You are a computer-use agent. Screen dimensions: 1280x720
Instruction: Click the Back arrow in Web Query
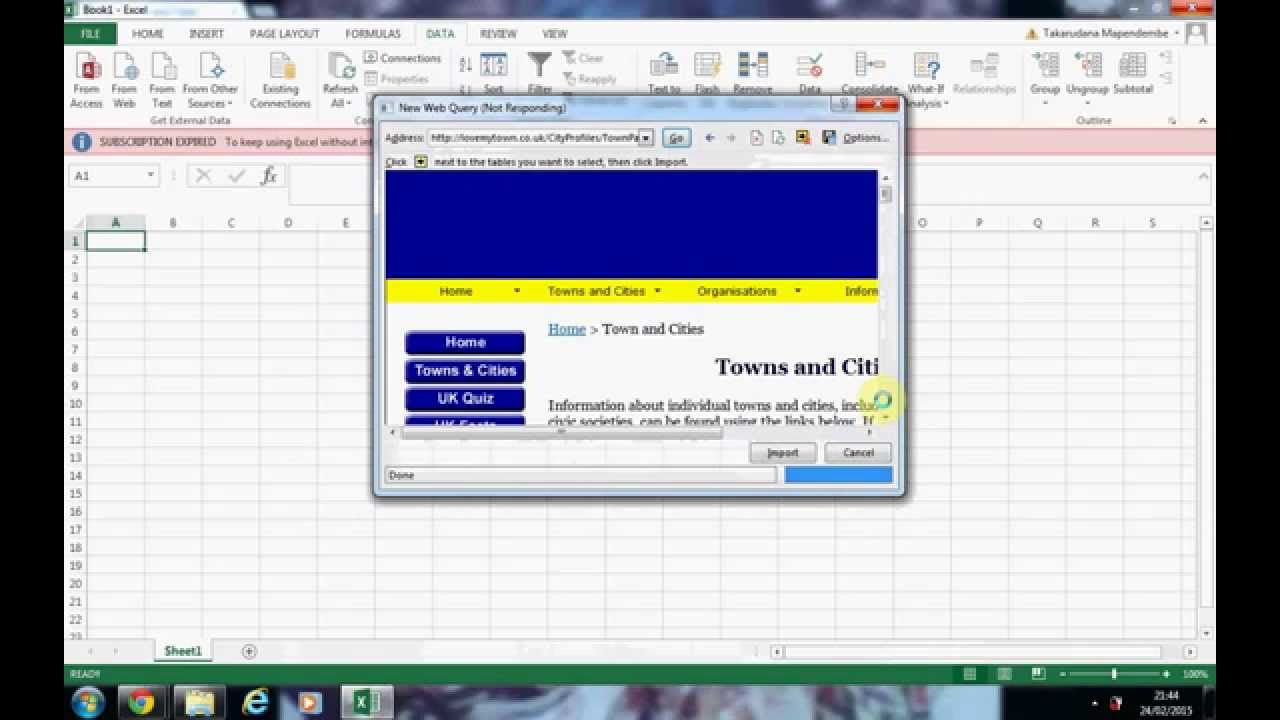pyautogui.click(x=710, y=138)
